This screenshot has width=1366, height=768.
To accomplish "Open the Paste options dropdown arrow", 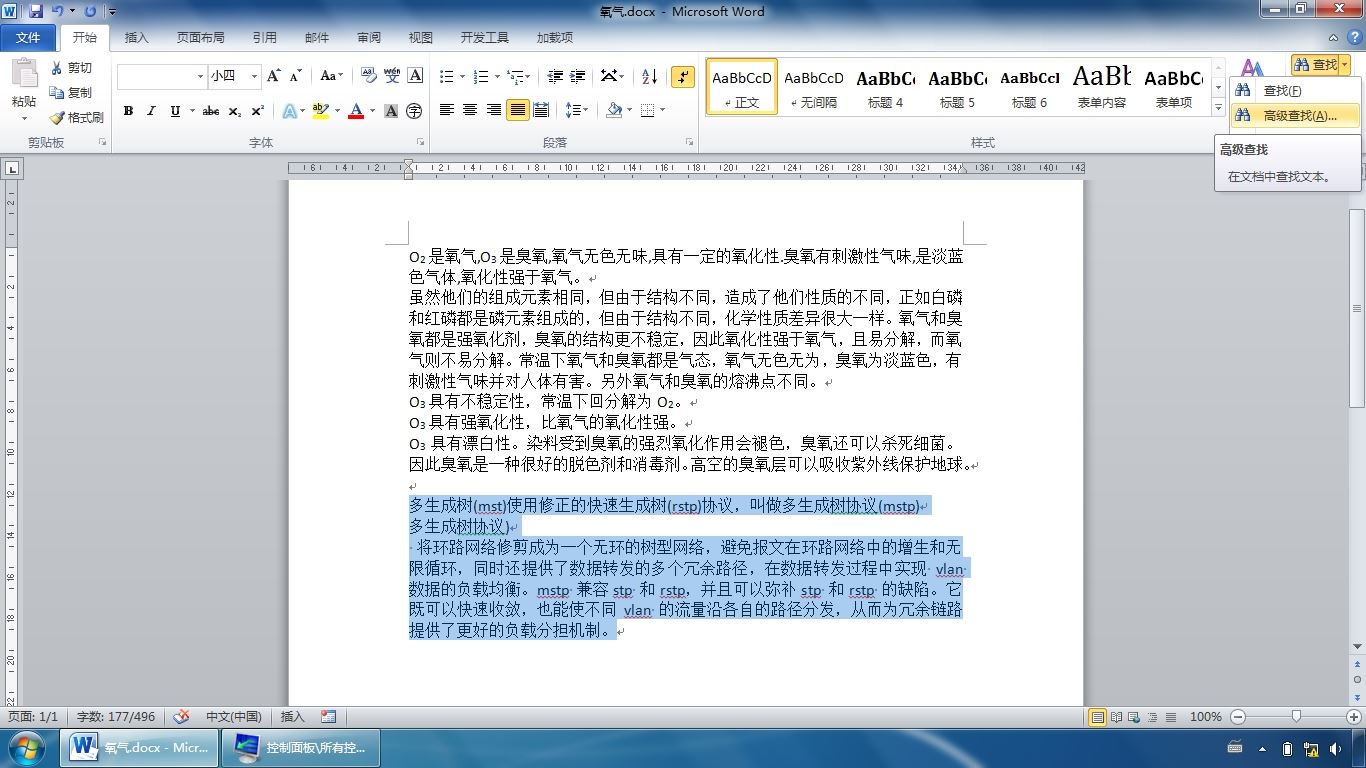I will click(x=24, y=118).
